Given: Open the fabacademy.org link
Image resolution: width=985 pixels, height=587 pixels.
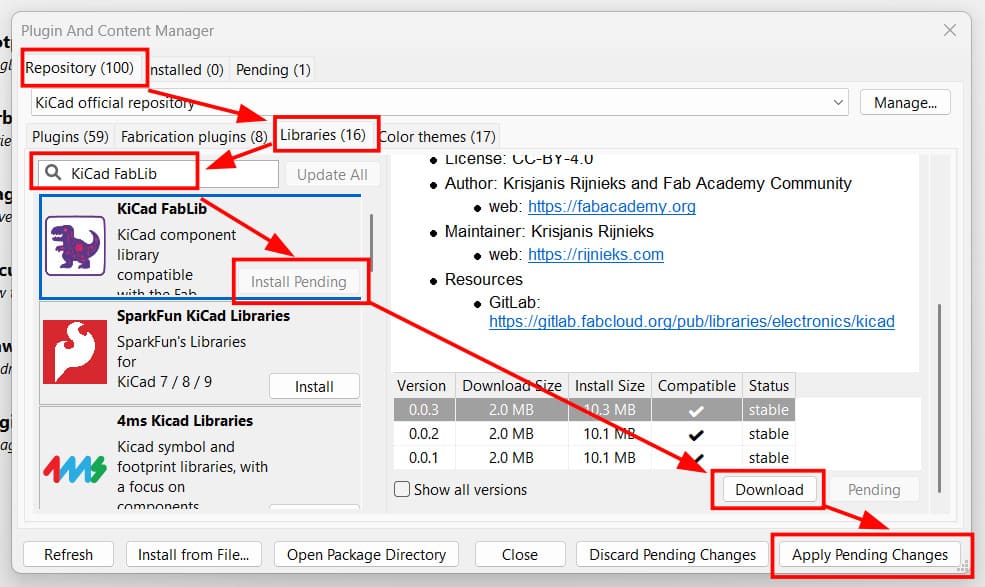Looking at the screenshot, I should point(611,207).
